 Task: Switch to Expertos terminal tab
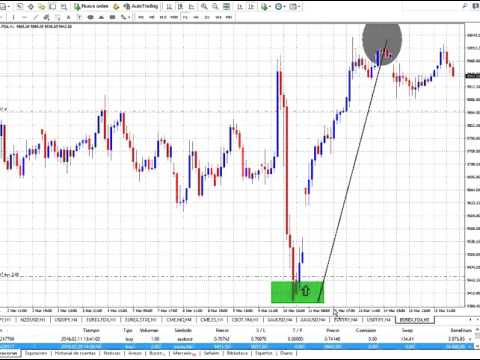click(263, 353)
